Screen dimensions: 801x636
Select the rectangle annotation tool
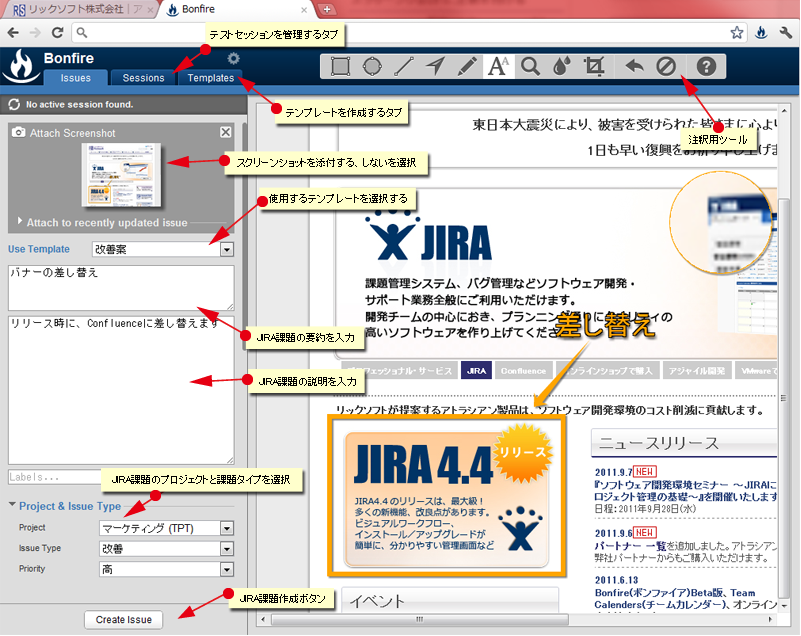340,66
